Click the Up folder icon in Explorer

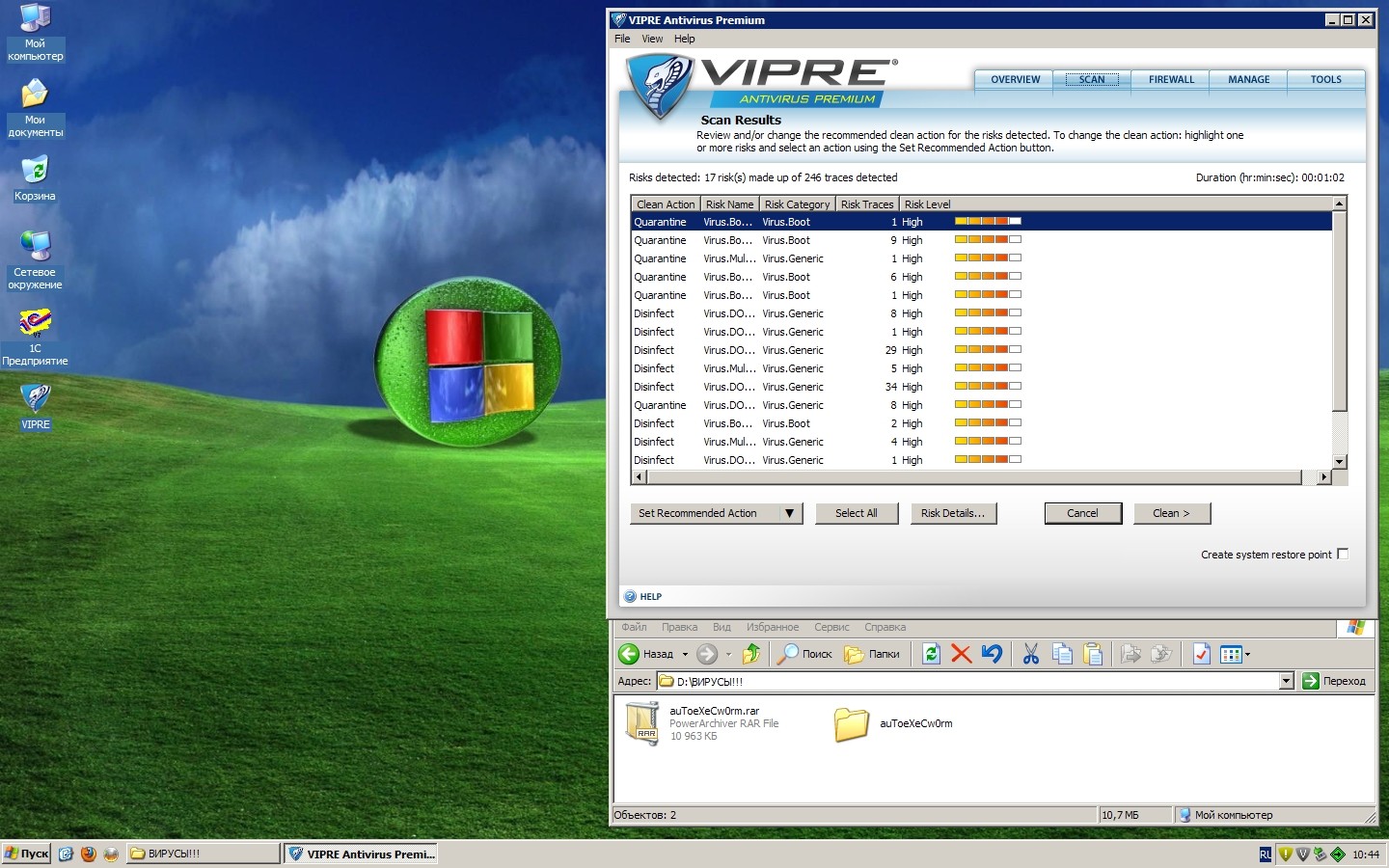751,654
